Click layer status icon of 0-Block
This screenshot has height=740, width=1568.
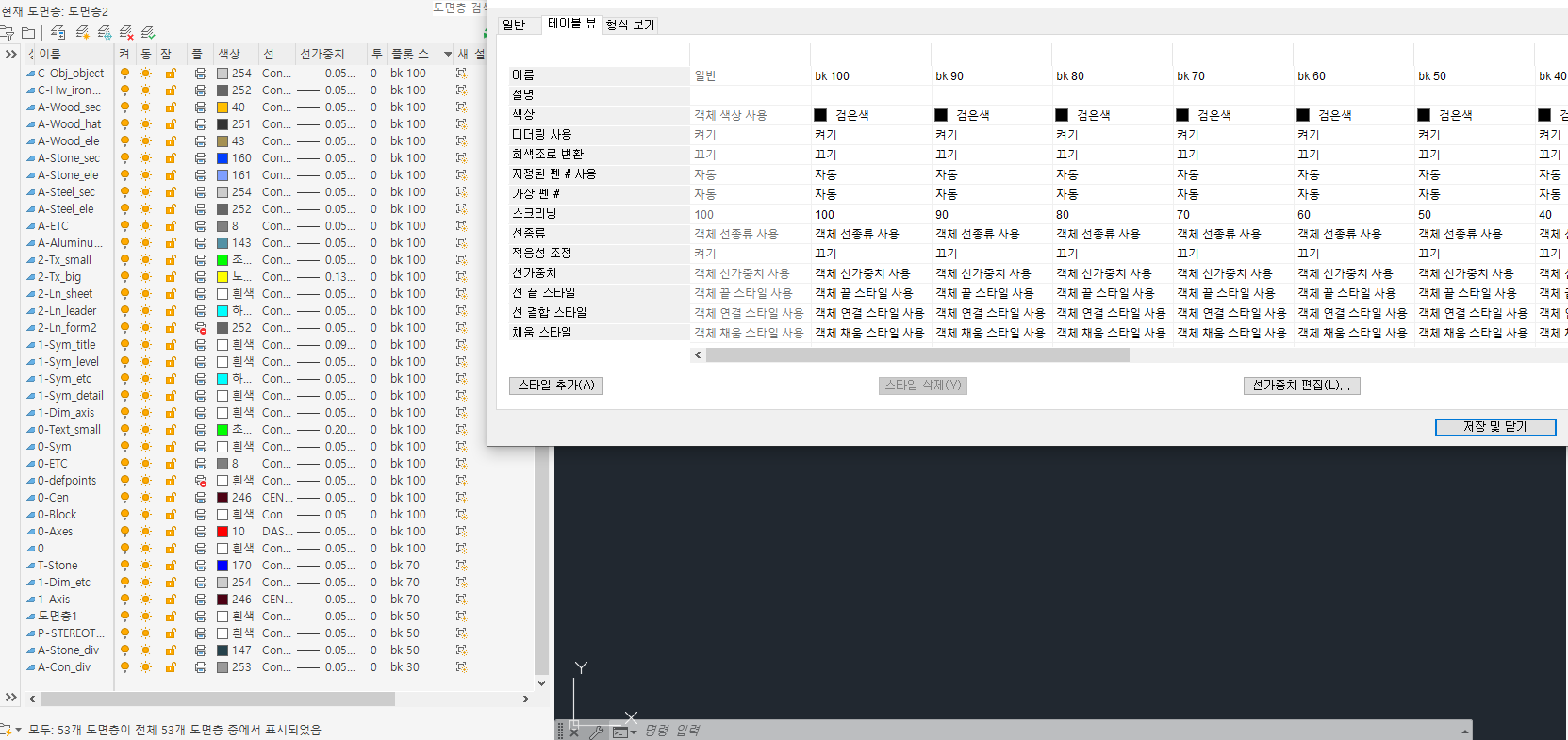point(31,515)
